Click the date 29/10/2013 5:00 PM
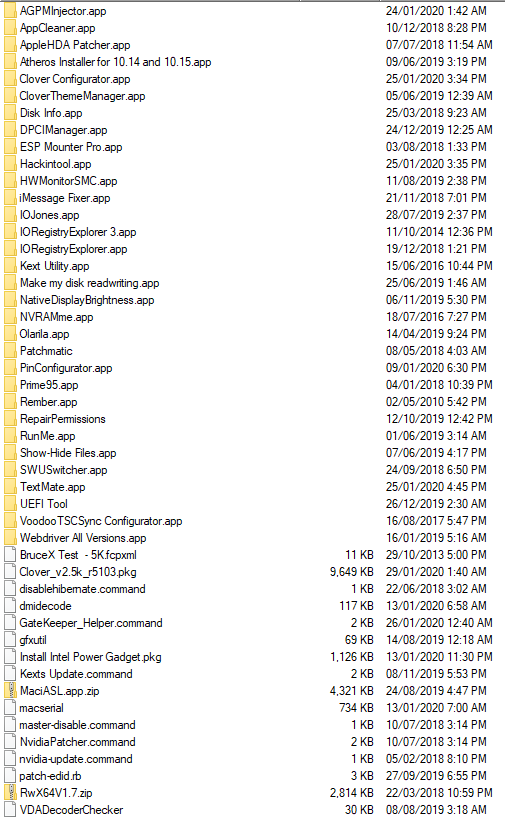This screenshot has height=822, width=505. pos(436,555)
